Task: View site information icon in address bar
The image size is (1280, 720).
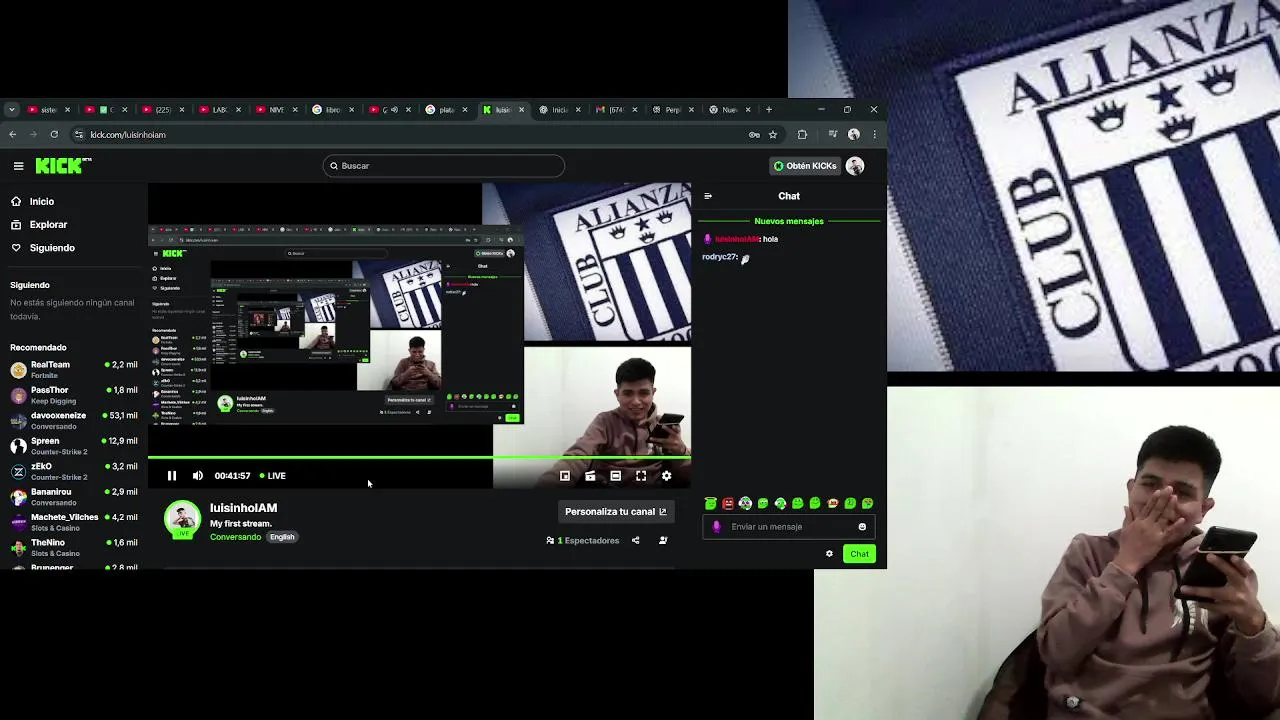Action: (x=79, y=134)
